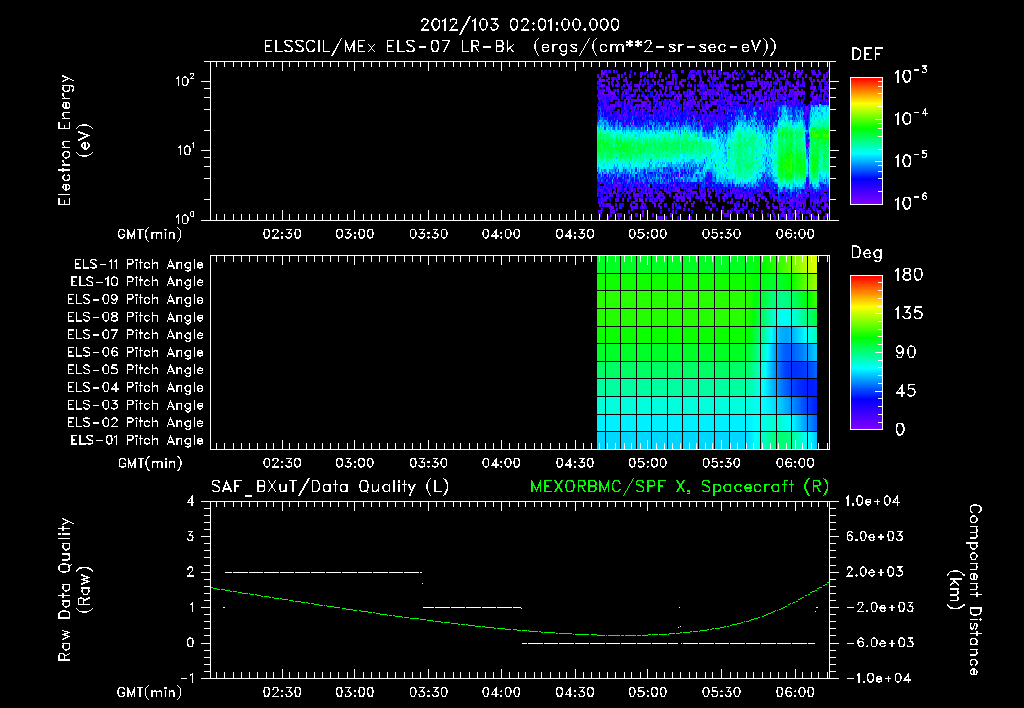Select the ELS-06 Pitch Angle row label
The width and height of the screenshot is (1024, 708).
(x=135, y=353)
